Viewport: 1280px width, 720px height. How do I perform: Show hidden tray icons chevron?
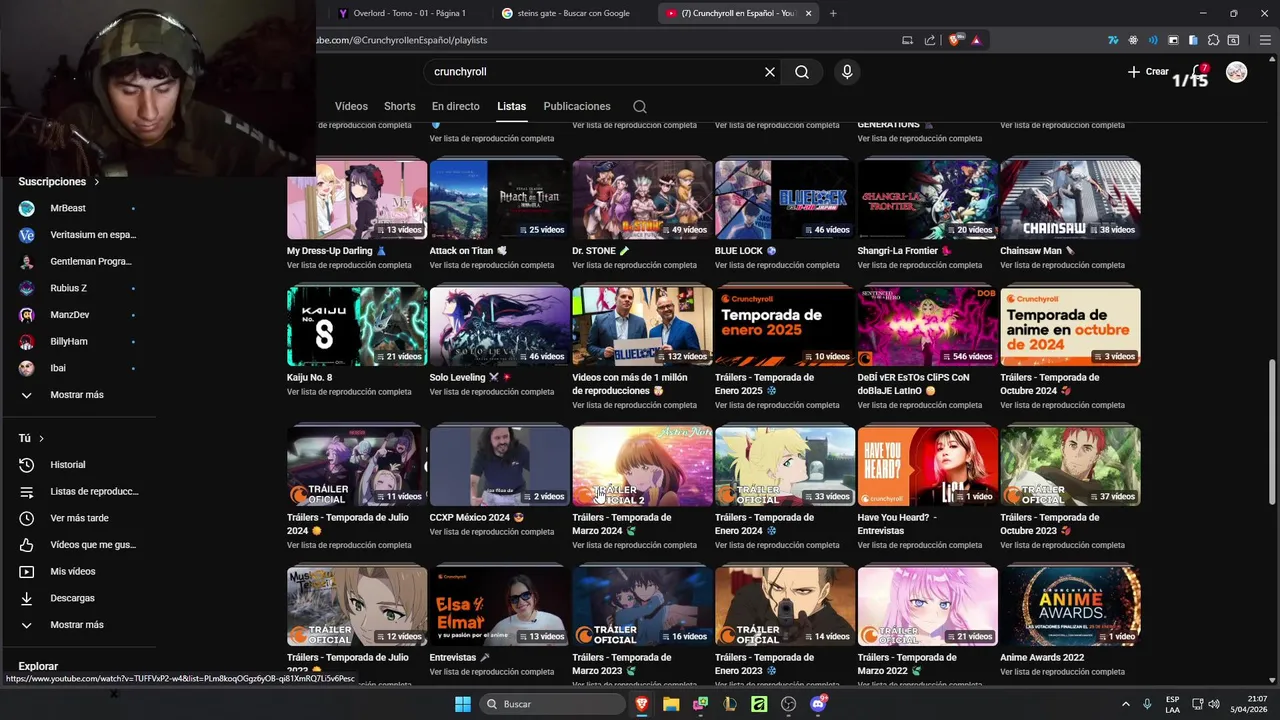[1125, 704]
